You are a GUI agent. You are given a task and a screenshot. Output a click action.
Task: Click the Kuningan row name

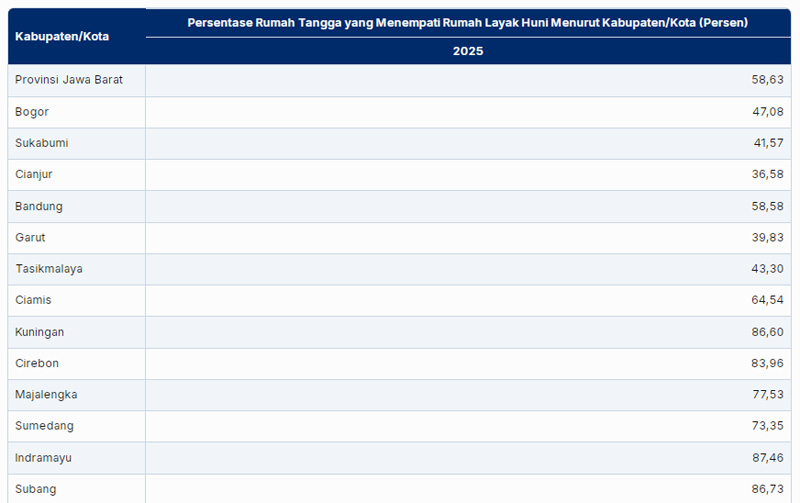pyautogui.click(x=40, y=332)
